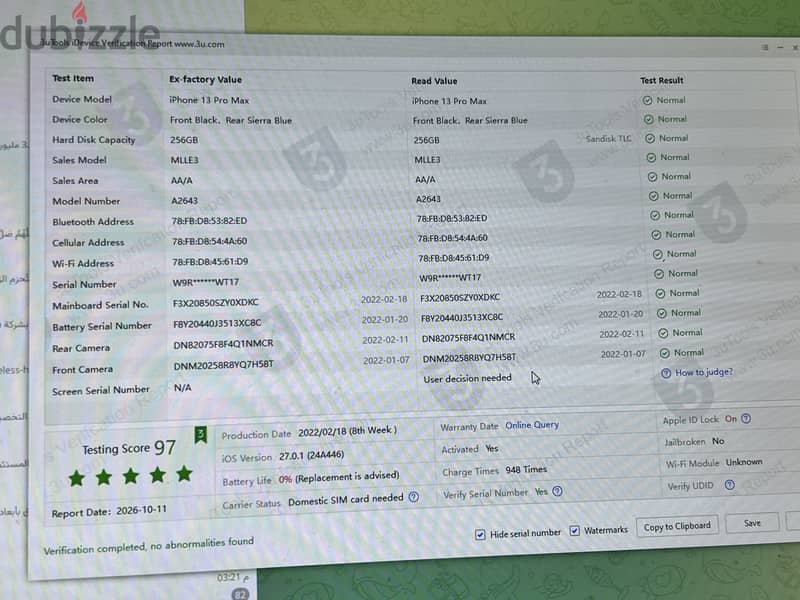Open the How to judge? link
The width and height of the screenshot is (800, 600).
pyautogui.click(x=704, y=372)
